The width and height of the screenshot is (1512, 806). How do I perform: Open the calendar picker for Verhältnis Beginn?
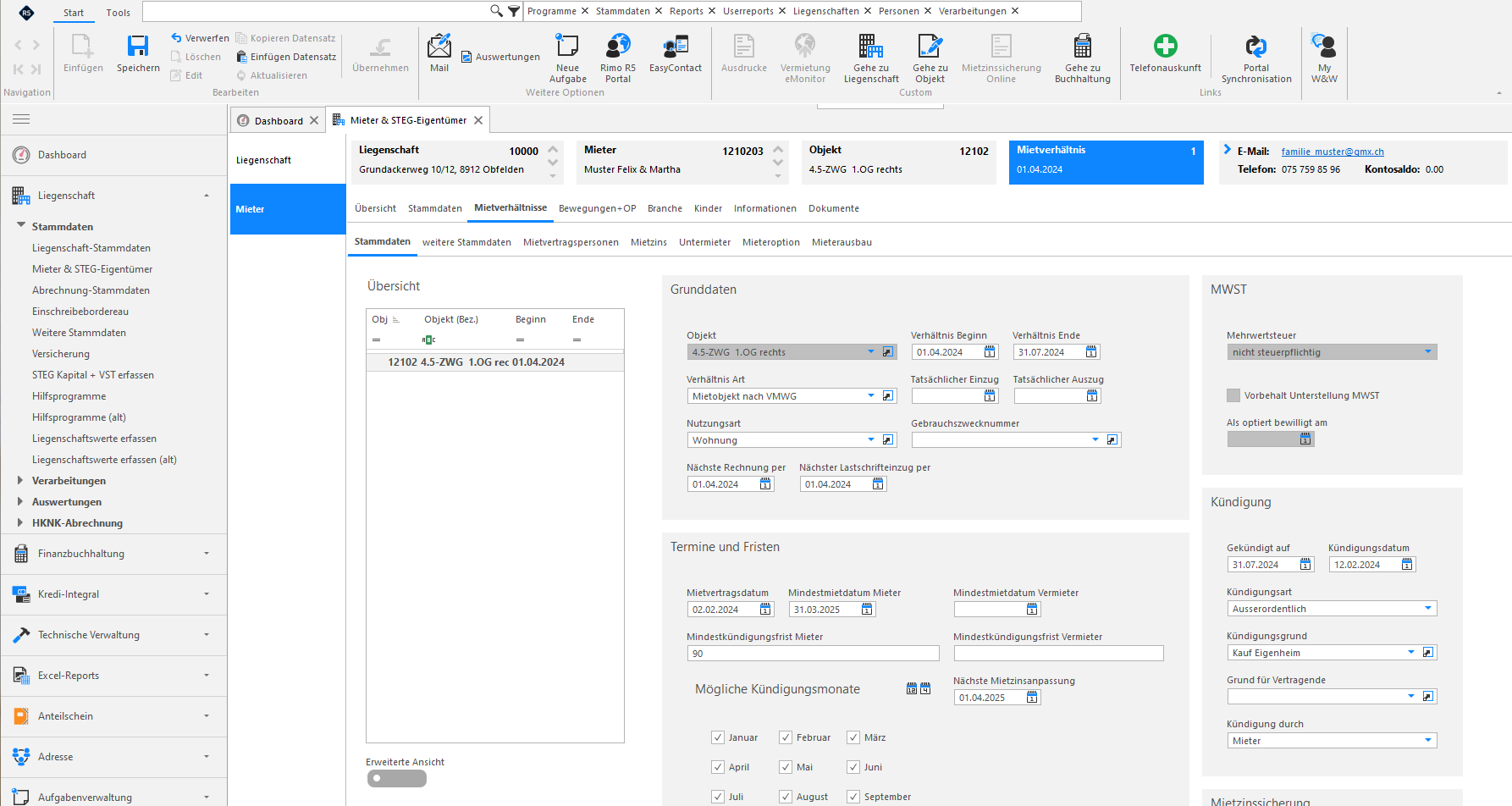tap(990, 352)
